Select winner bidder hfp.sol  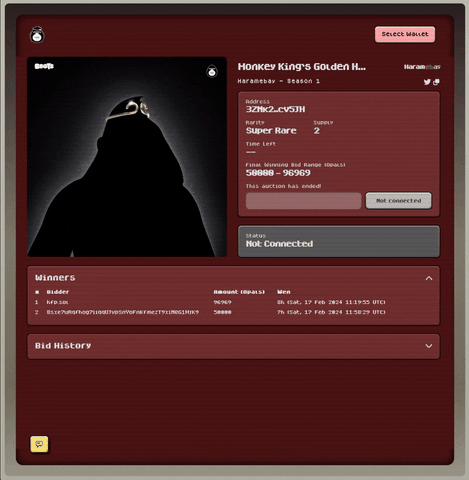coord(57,302)
